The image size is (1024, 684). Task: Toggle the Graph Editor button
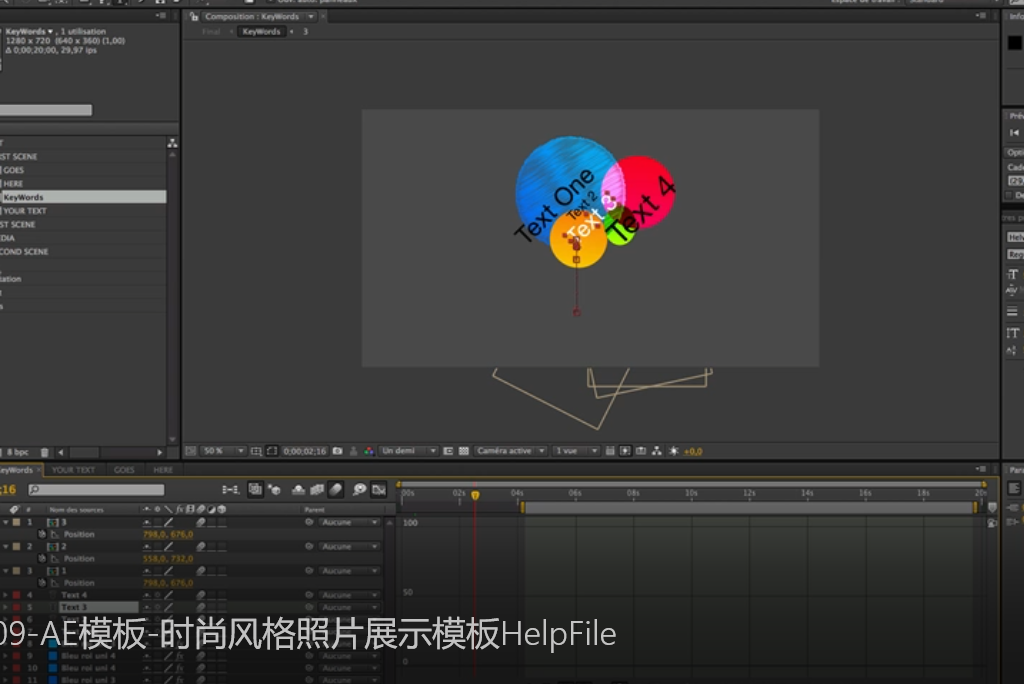(x=379, y=489)
